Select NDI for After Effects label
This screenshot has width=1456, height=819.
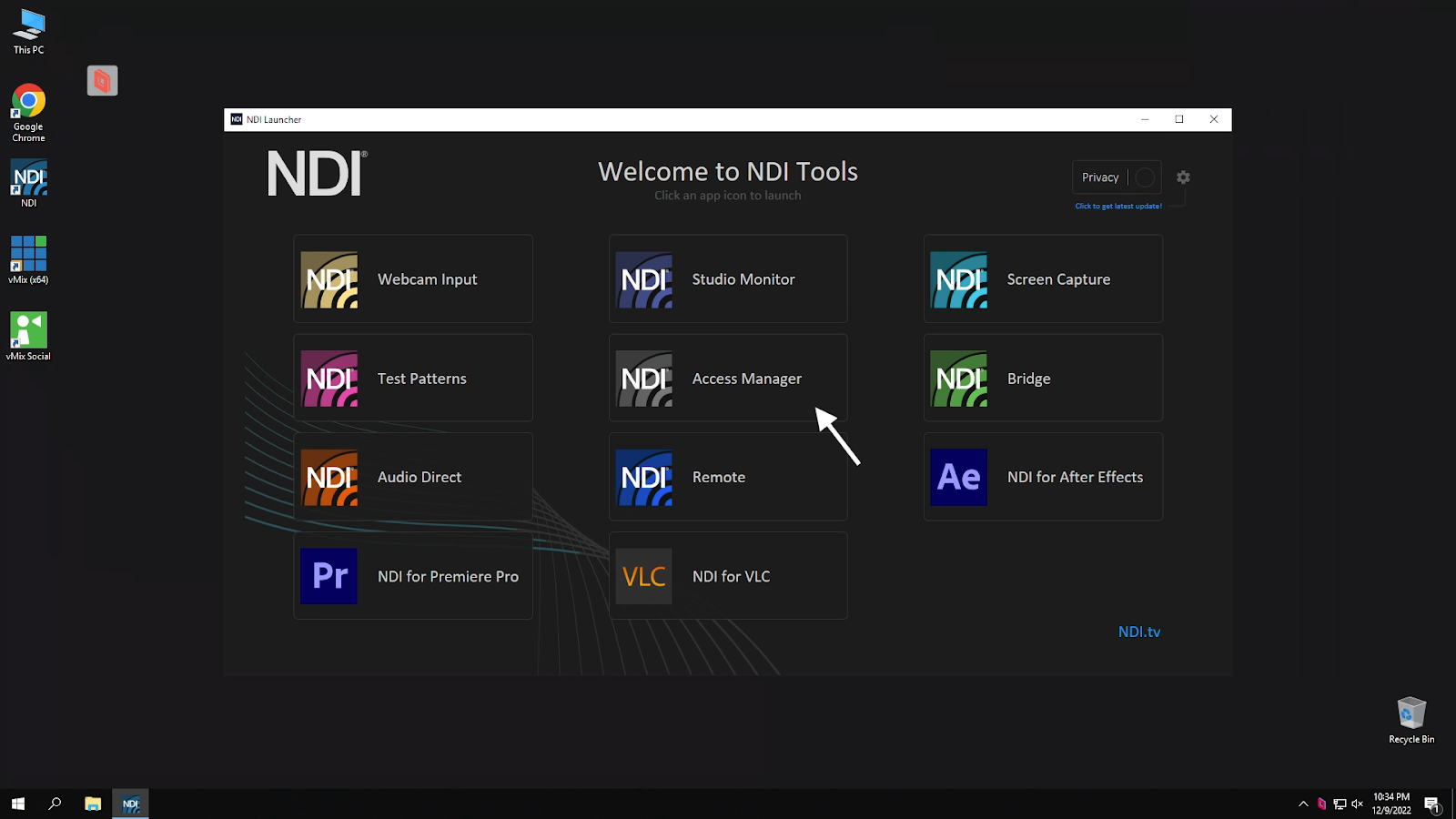[1075, 477]
